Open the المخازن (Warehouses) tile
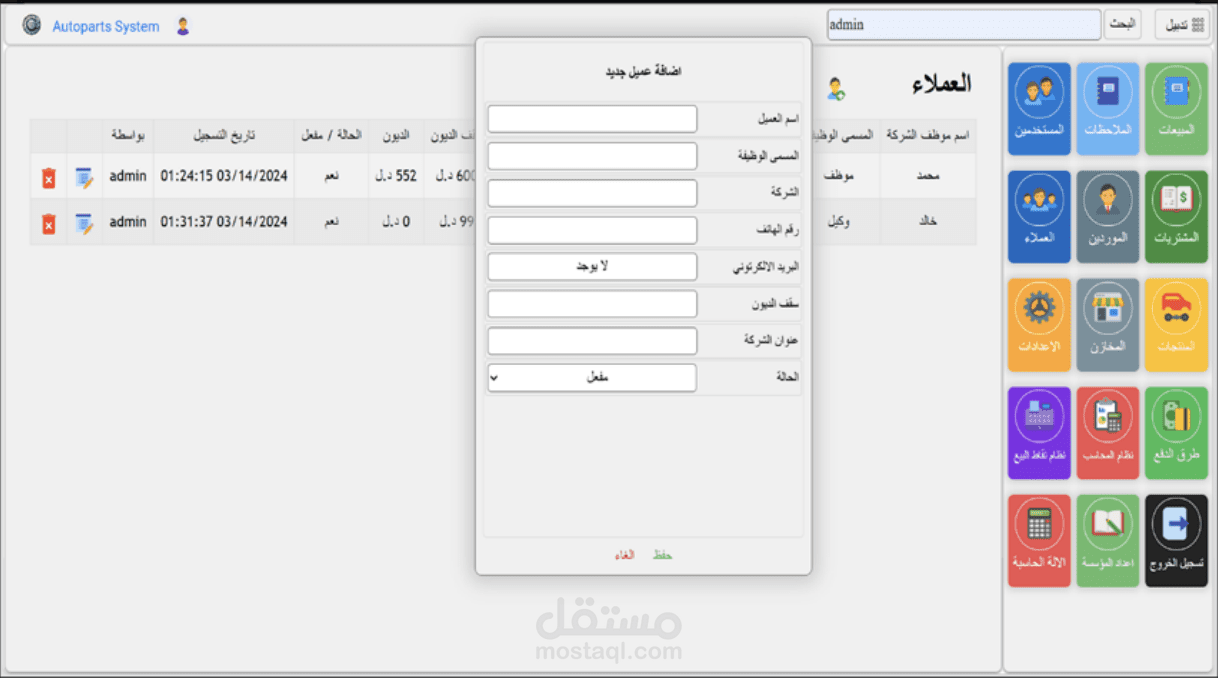The image size is (1218, 678). (1107, 325)
